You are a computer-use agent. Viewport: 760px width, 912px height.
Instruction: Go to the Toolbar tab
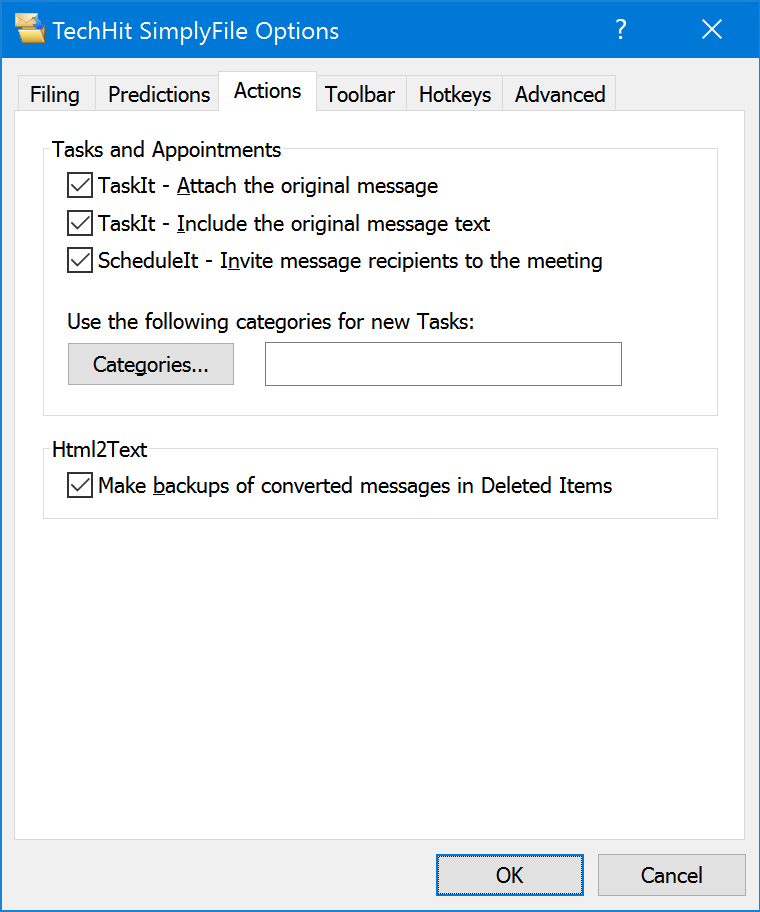pyautogui.click(x=360, y=94)
